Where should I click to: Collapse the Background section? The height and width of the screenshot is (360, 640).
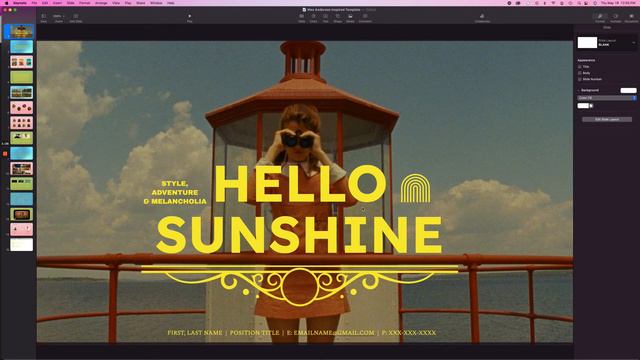(x=578, y=90)
